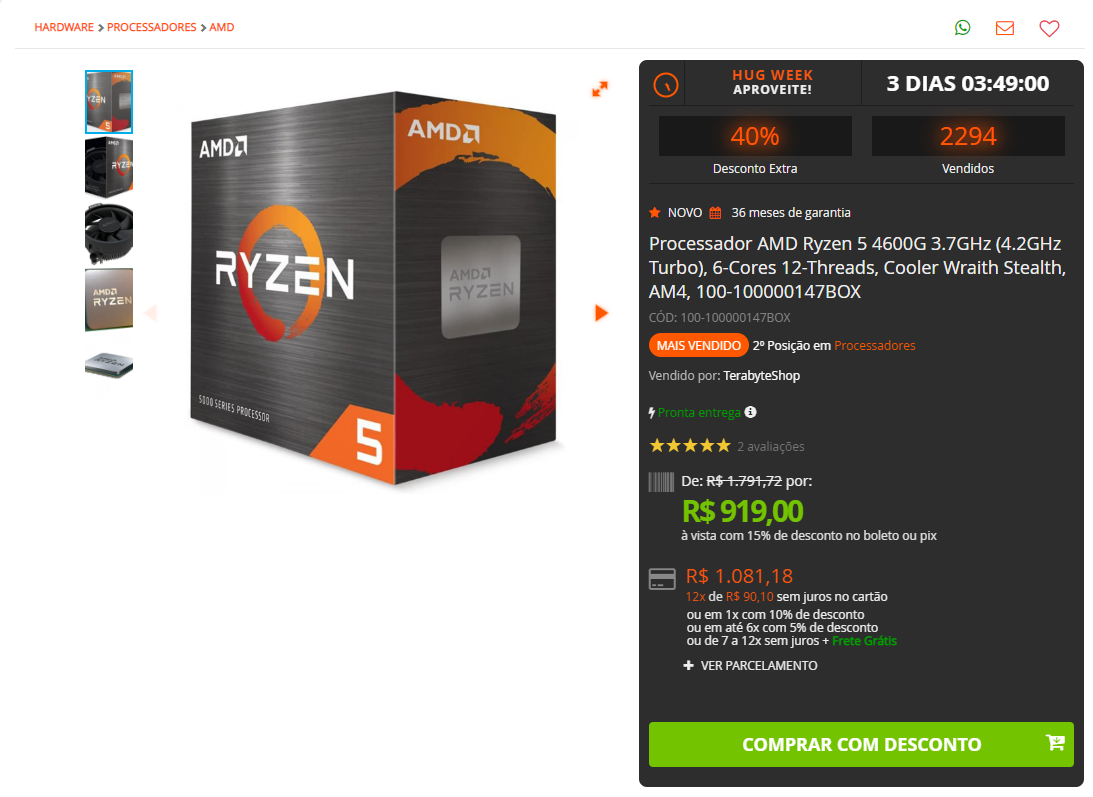
Task: Open AMD breadcrumb link
Action: coord(222,27)
